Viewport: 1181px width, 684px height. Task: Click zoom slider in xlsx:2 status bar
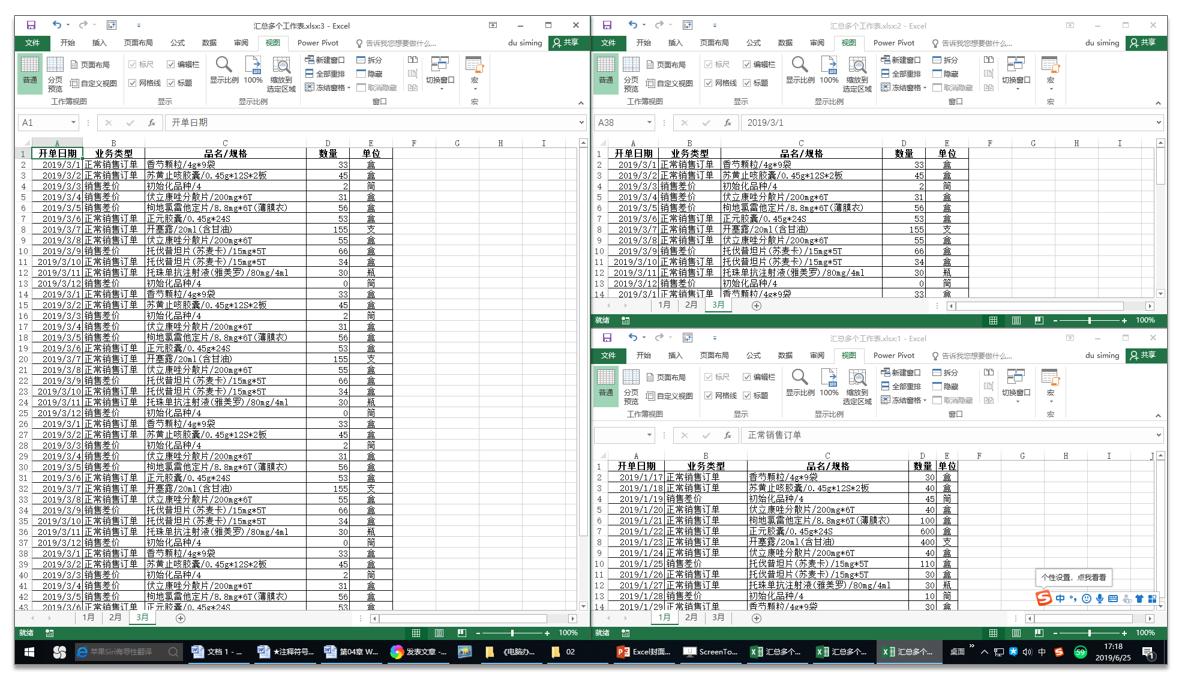click(x=1089, y=320)
